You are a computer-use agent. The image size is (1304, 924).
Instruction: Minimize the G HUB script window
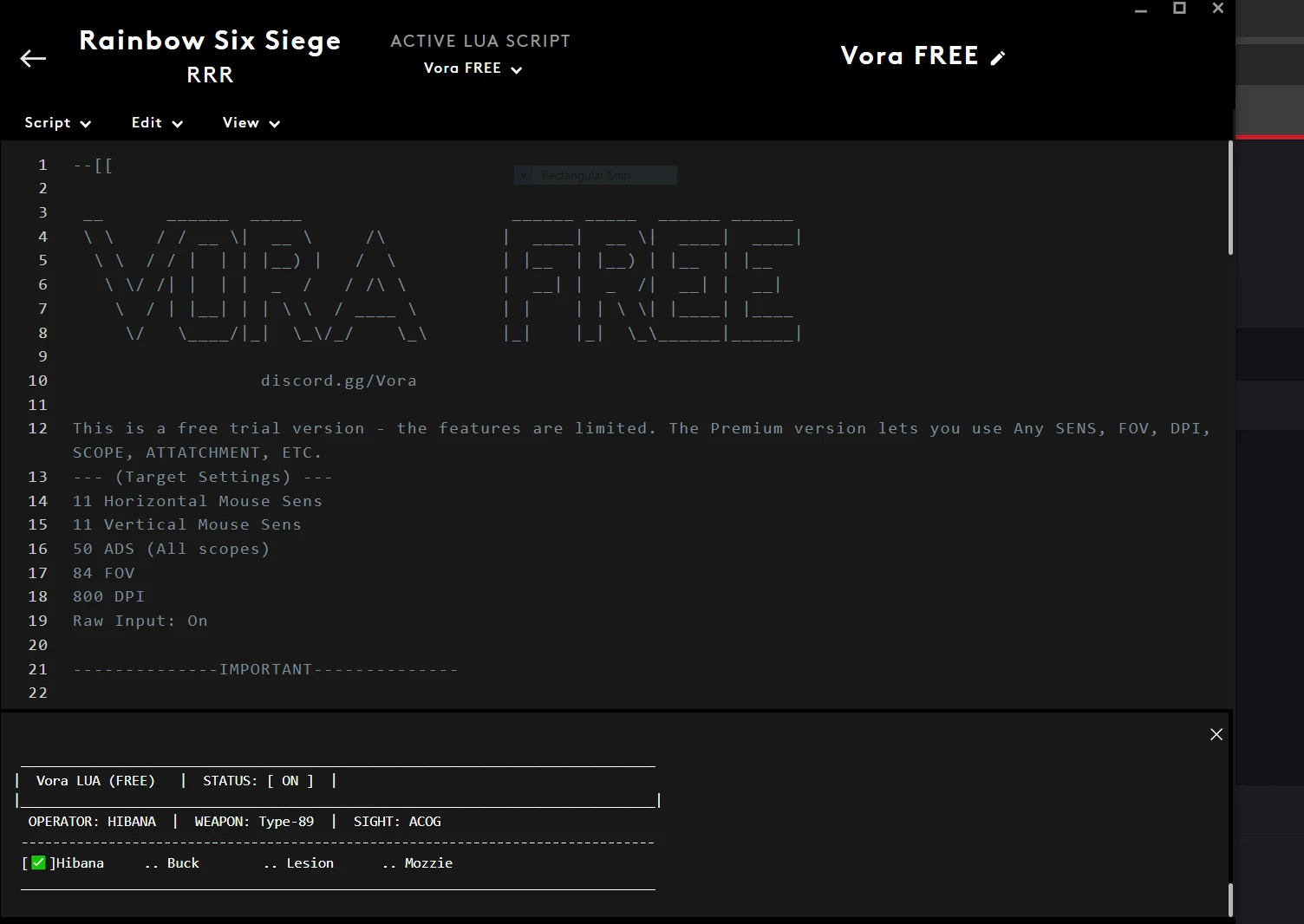click(1141, 10)
